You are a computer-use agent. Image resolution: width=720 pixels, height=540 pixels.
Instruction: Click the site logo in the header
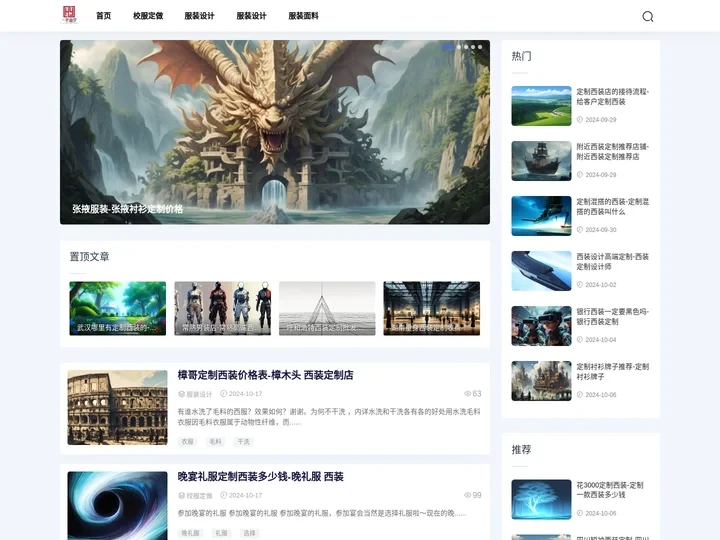pyautogui.click(x=69, y=15)
